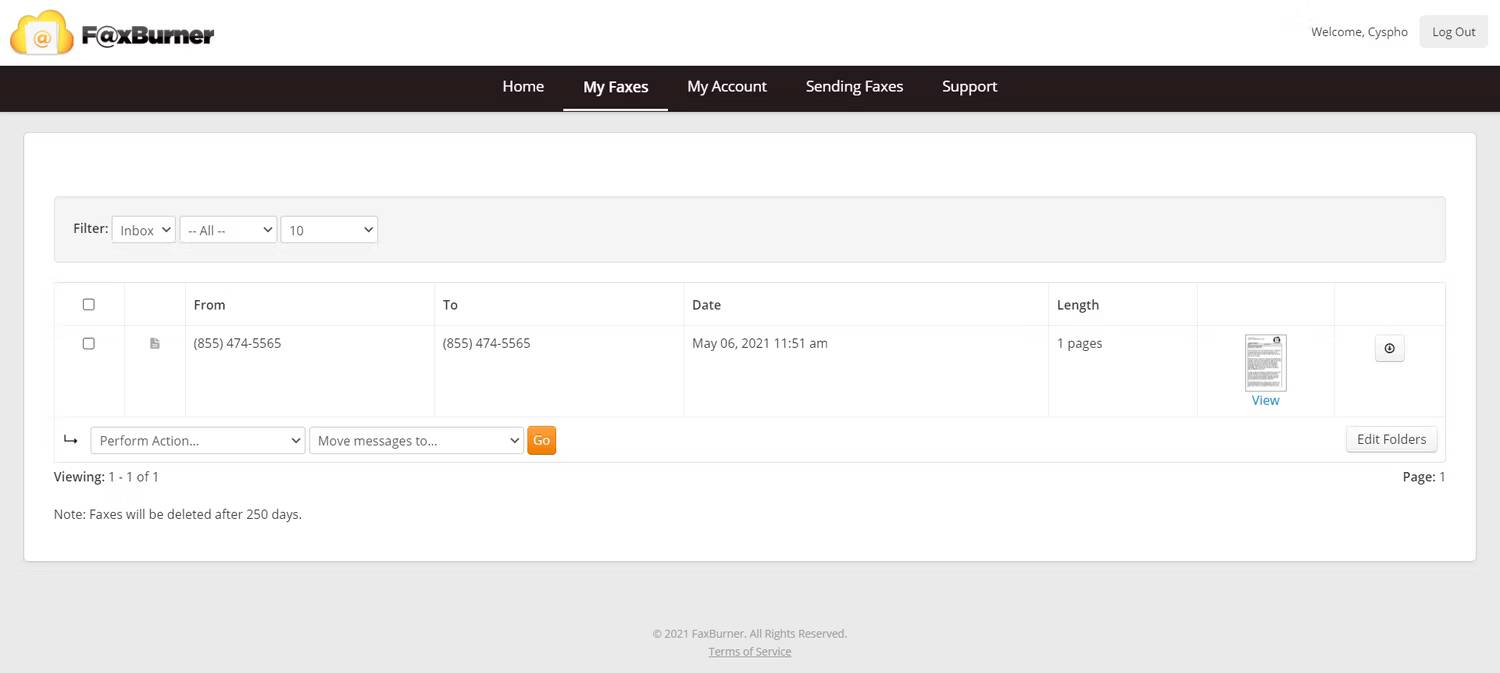Image resolution: width=1500 pixels, height=673 pixels.
Task: Open the Perform Action dropdown
Action: [x=198, y=440]
